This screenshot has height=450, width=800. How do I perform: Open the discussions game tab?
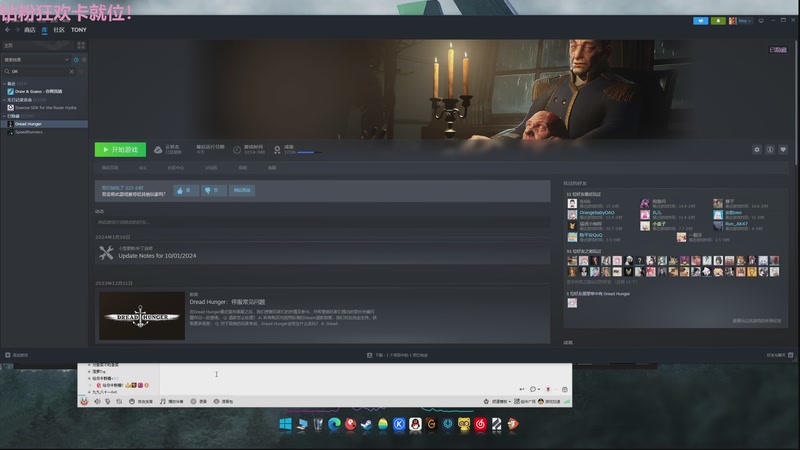coord(211,168)
